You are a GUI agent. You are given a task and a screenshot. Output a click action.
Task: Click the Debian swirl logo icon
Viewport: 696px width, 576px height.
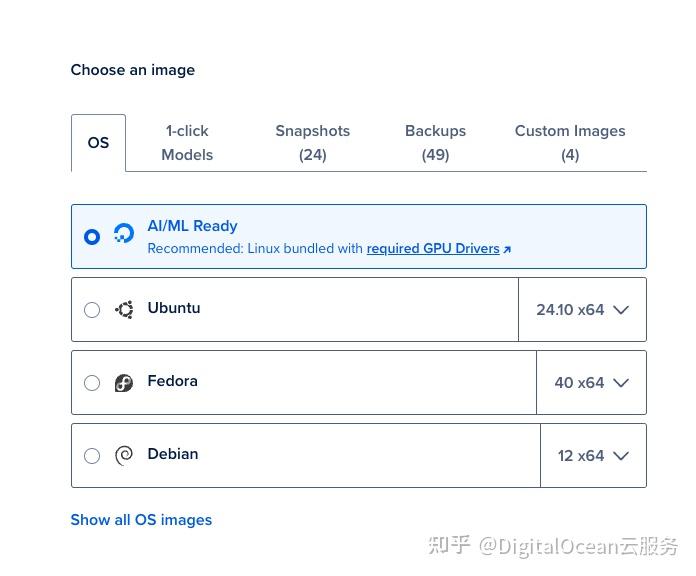(x=124, y=456)
